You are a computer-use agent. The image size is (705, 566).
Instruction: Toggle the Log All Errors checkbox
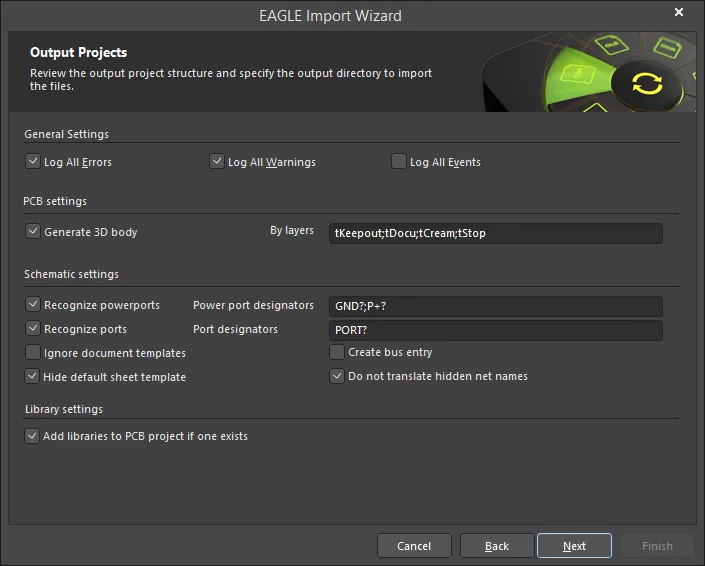click(x=33, y=161)
